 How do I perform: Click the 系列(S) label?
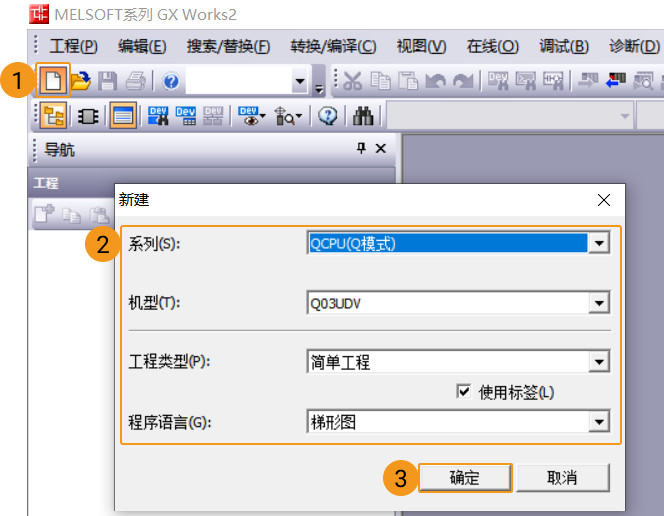point(154,244)
